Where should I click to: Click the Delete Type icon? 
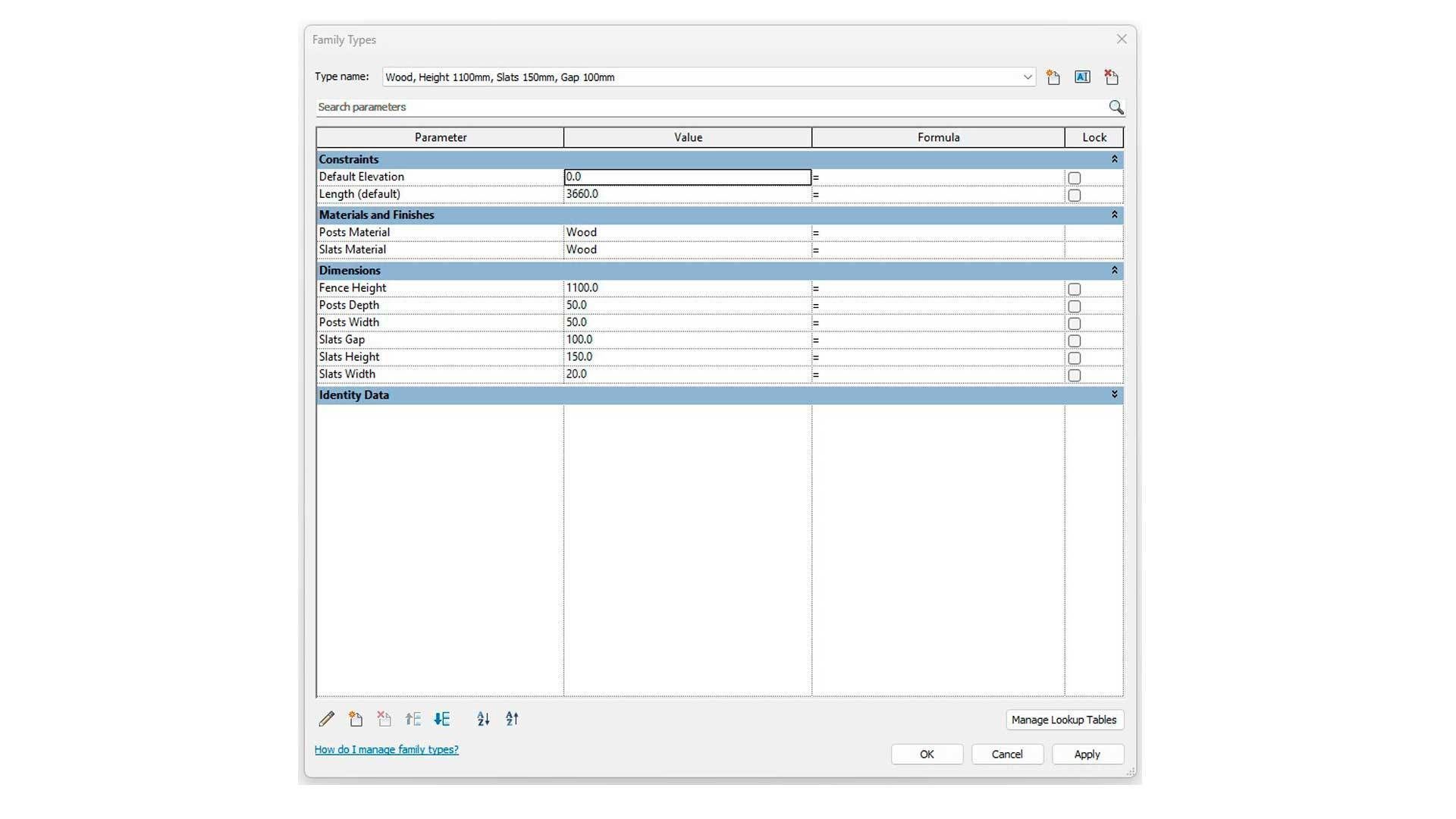(x=1111, y=77)
